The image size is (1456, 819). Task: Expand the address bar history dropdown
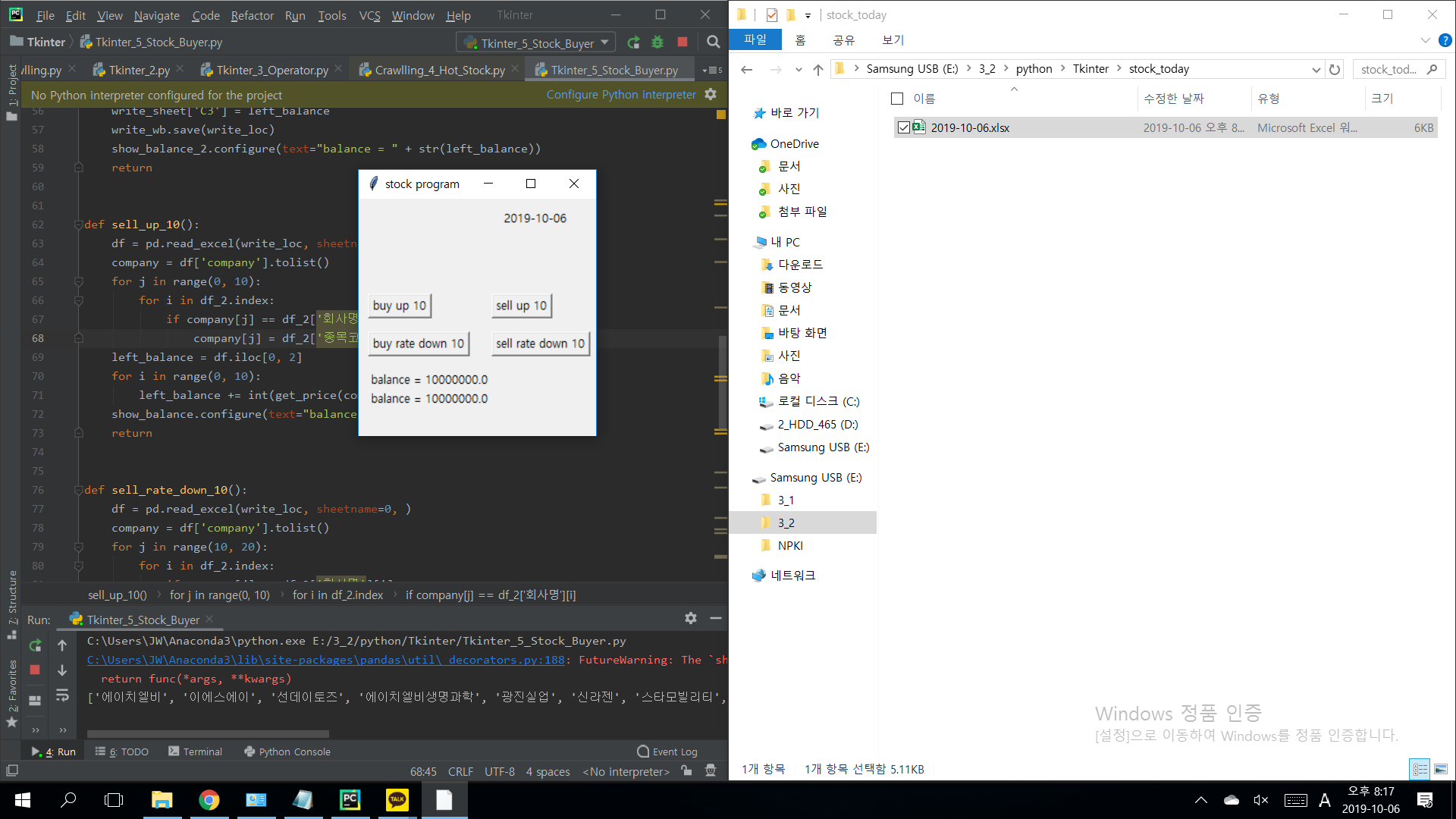coord(1316,69)
